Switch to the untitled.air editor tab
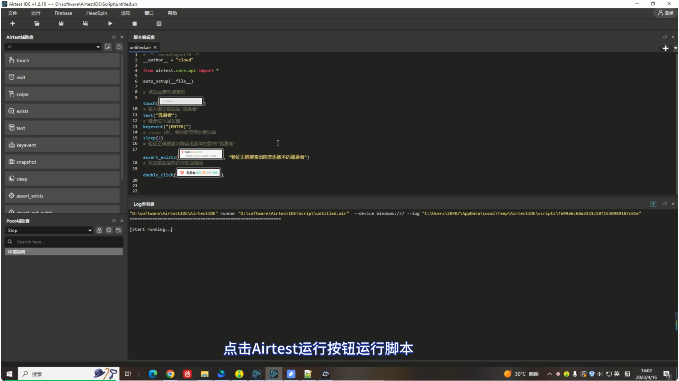 (141, 47)
